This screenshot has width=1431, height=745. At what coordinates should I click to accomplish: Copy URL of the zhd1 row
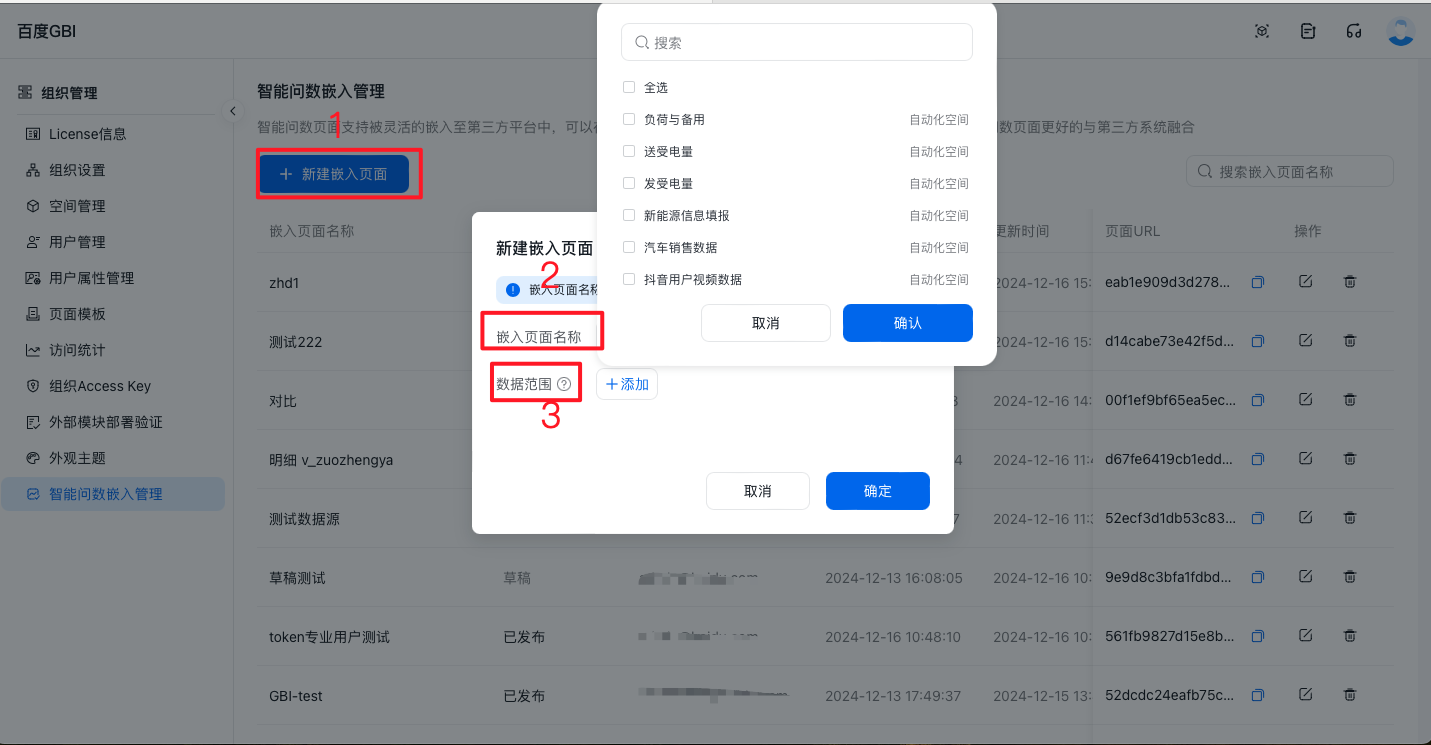point(1259,283)
